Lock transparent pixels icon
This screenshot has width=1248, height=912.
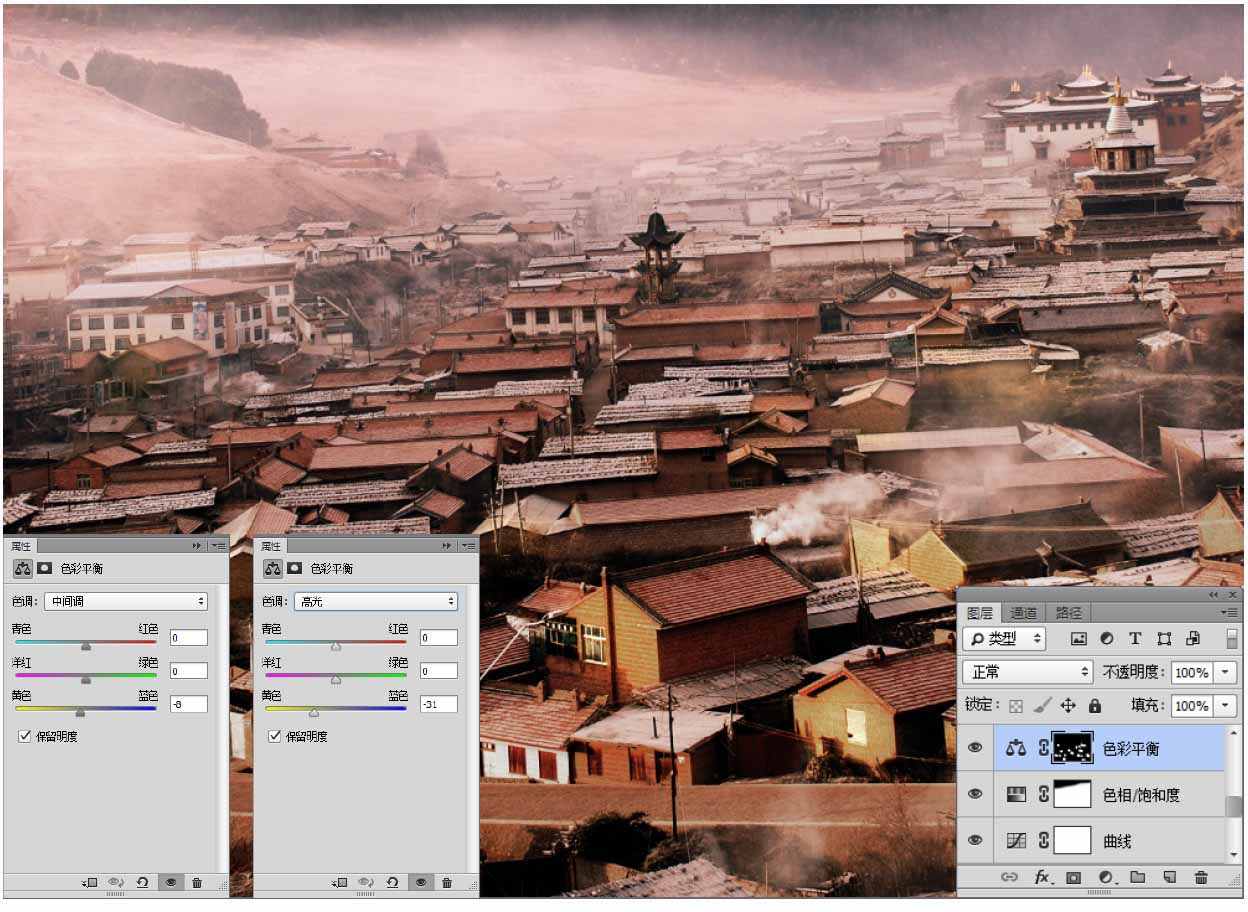1016,705
